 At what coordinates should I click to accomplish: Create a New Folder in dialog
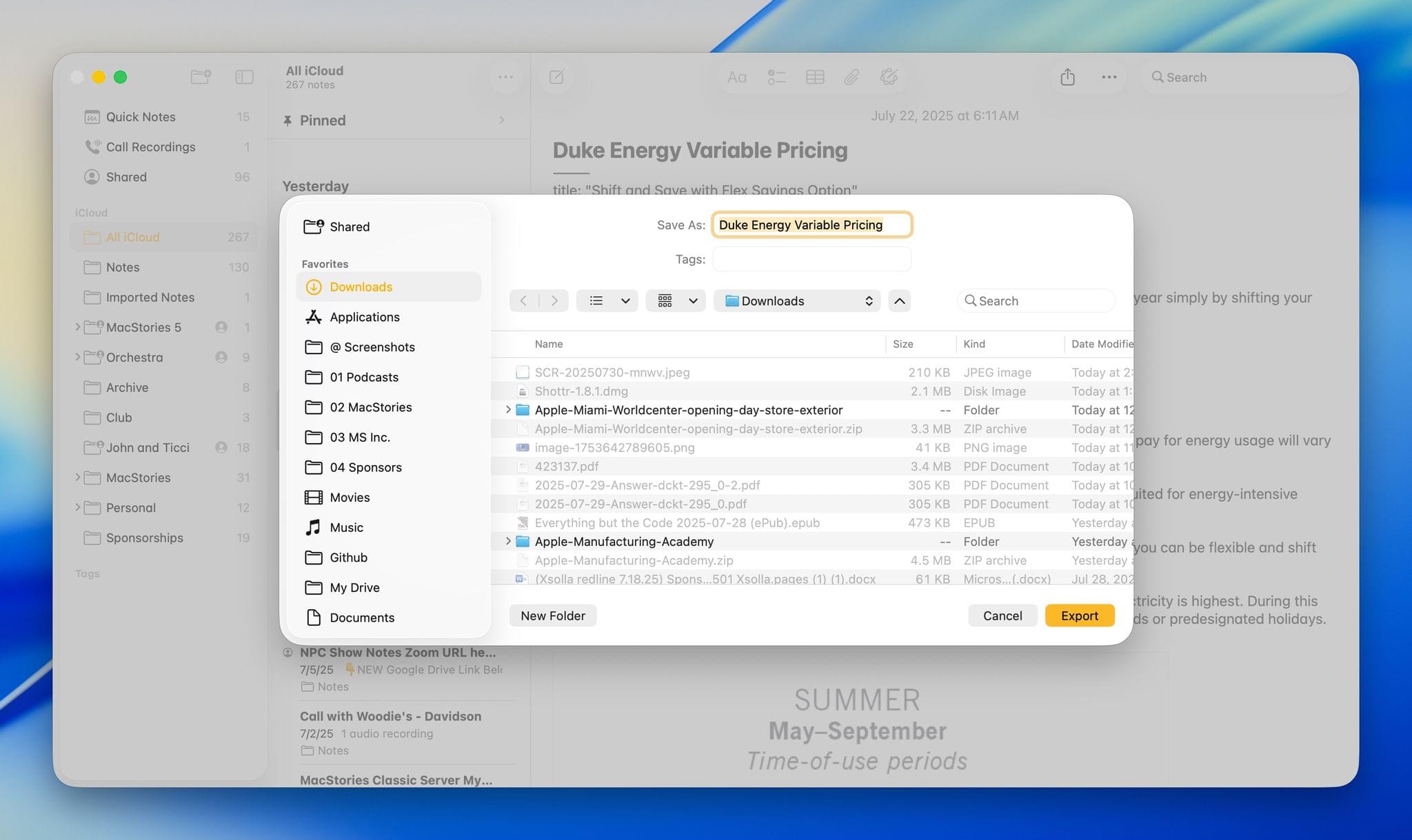tap(553, 615)
